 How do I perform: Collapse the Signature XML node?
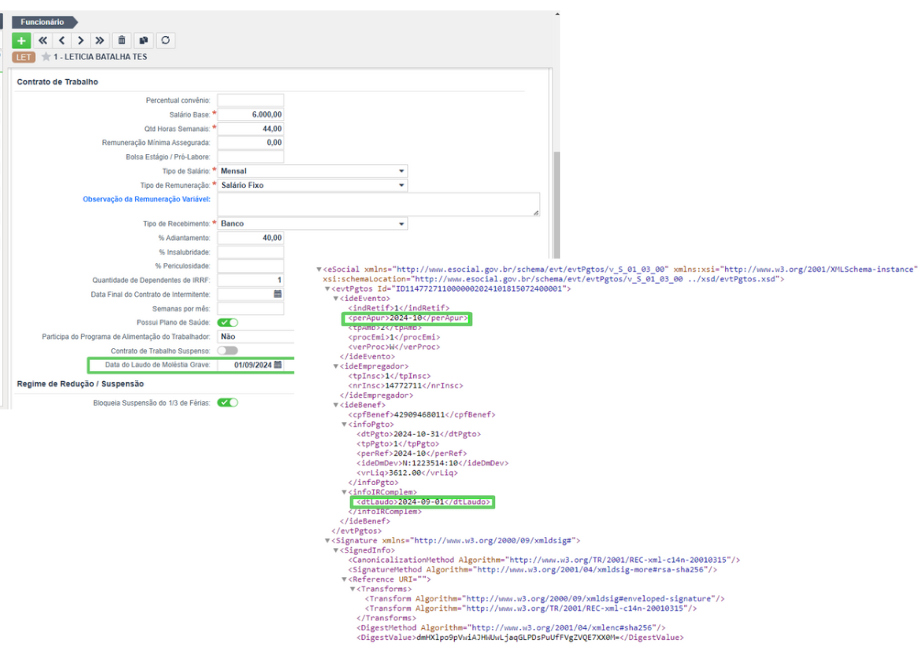point(328,540)
